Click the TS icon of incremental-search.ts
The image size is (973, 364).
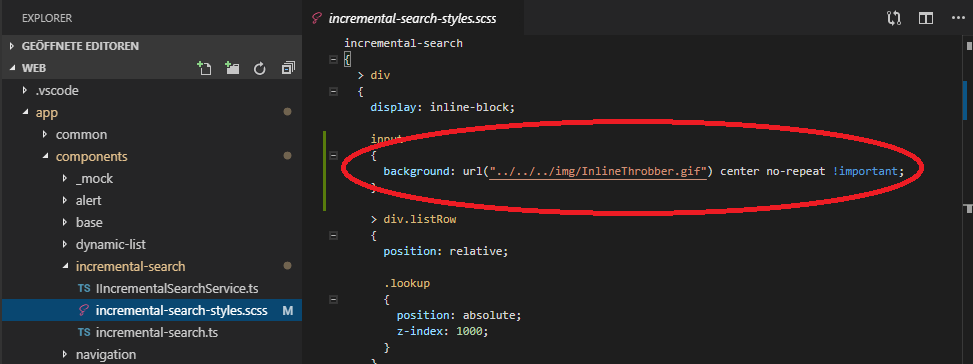click(x=84, y=333)
